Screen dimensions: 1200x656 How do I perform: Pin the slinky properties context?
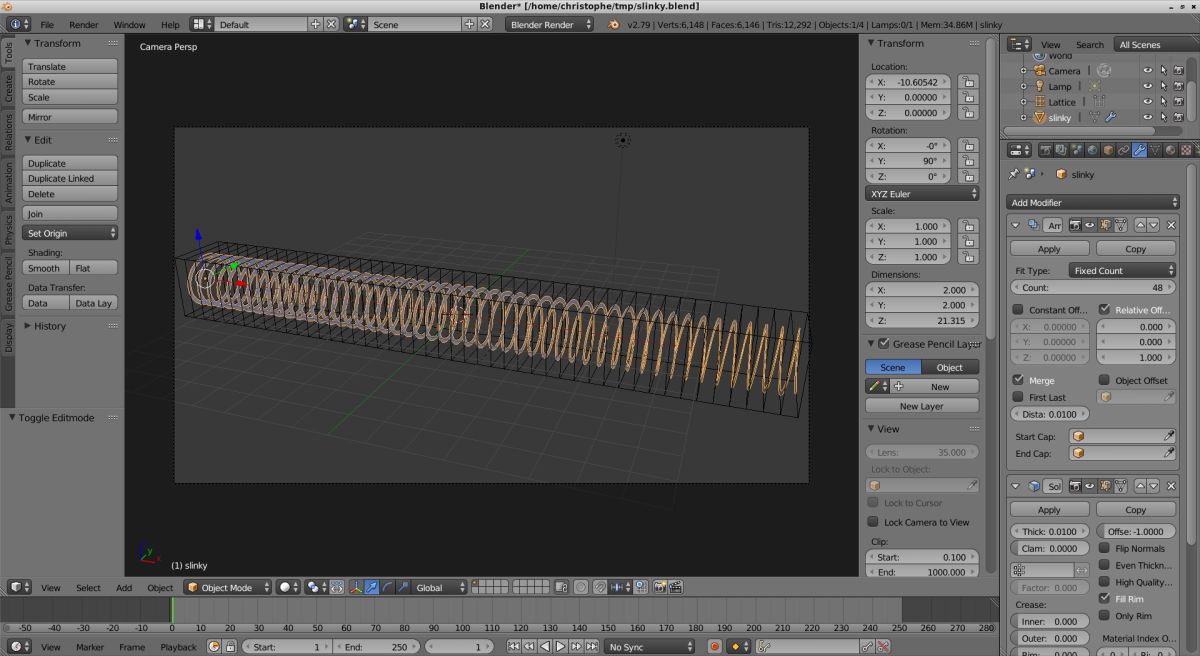[x=1014, y=174]
